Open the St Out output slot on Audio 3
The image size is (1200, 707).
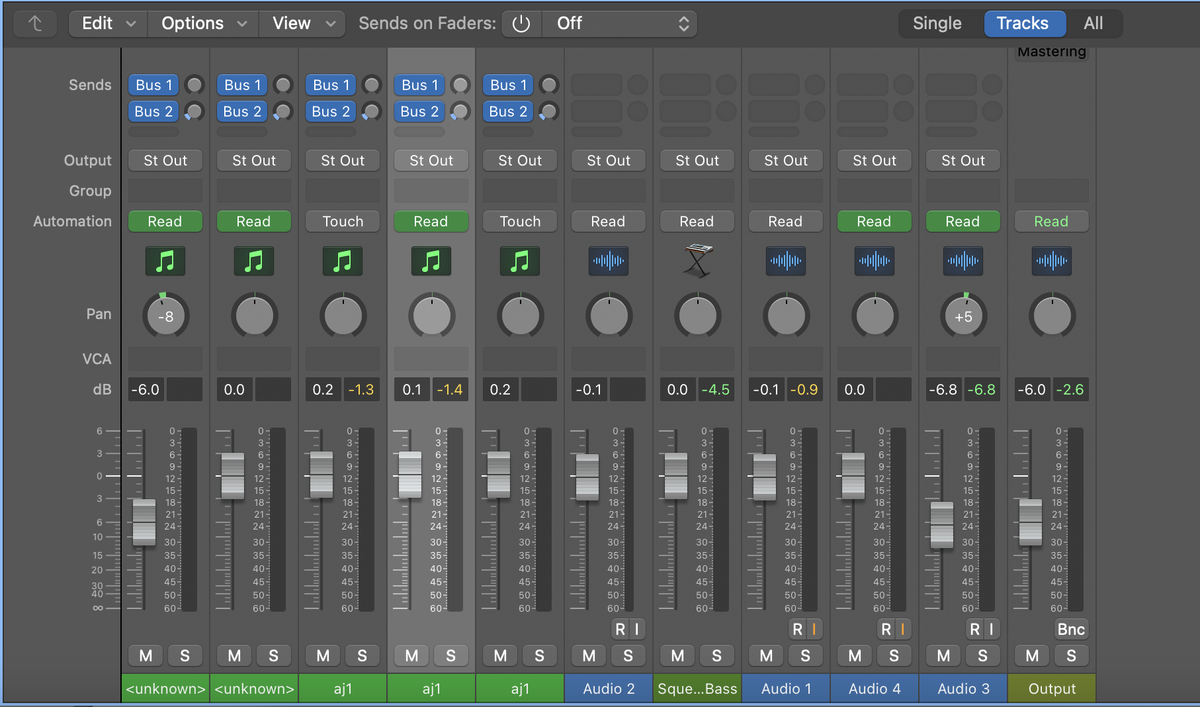(963, 160)
